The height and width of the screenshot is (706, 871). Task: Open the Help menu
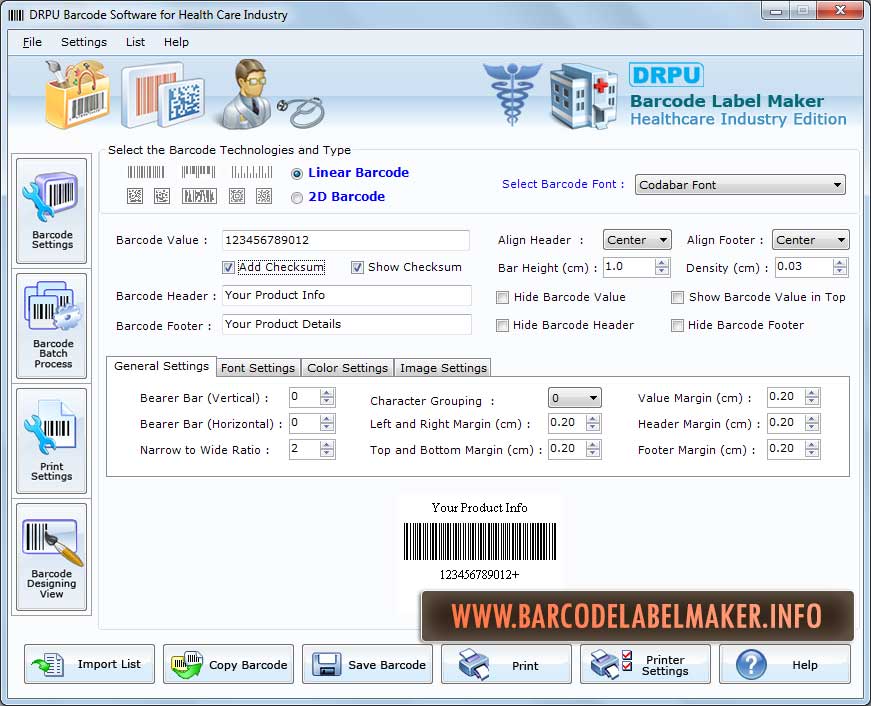coord(176,42)
